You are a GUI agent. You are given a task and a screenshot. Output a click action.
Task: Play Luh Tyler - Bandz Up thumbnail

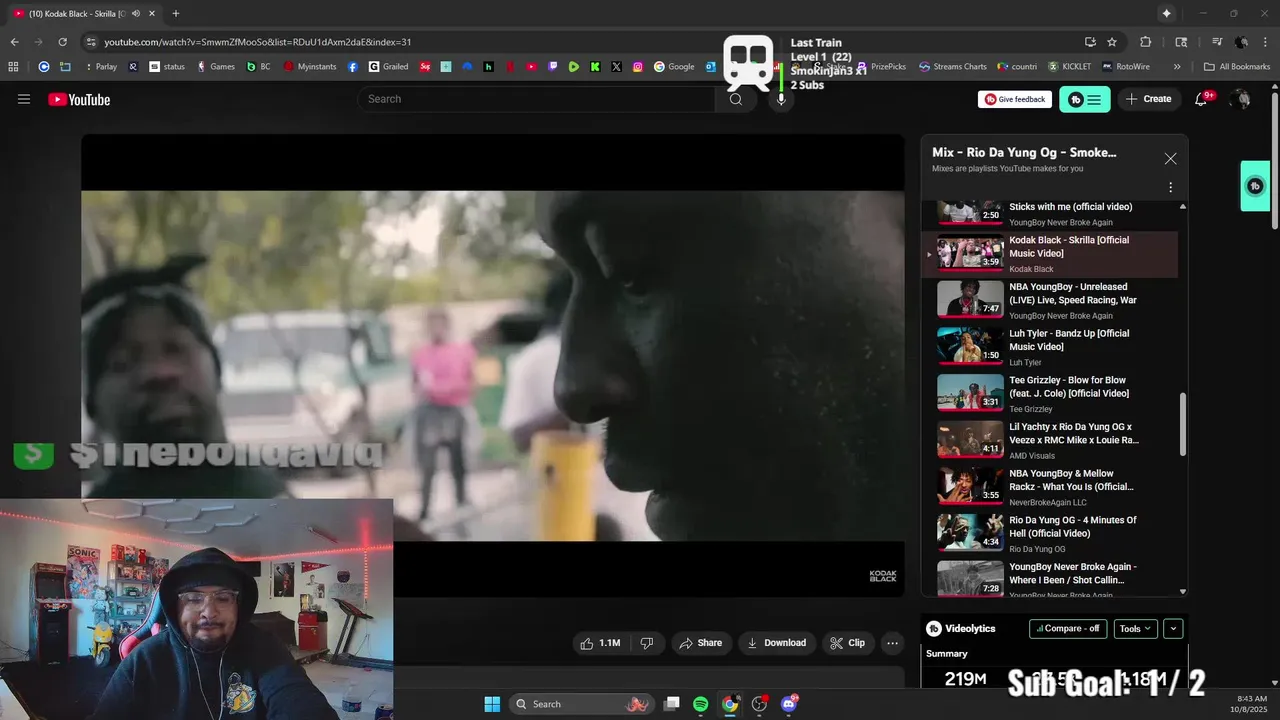tap(970, 346)
